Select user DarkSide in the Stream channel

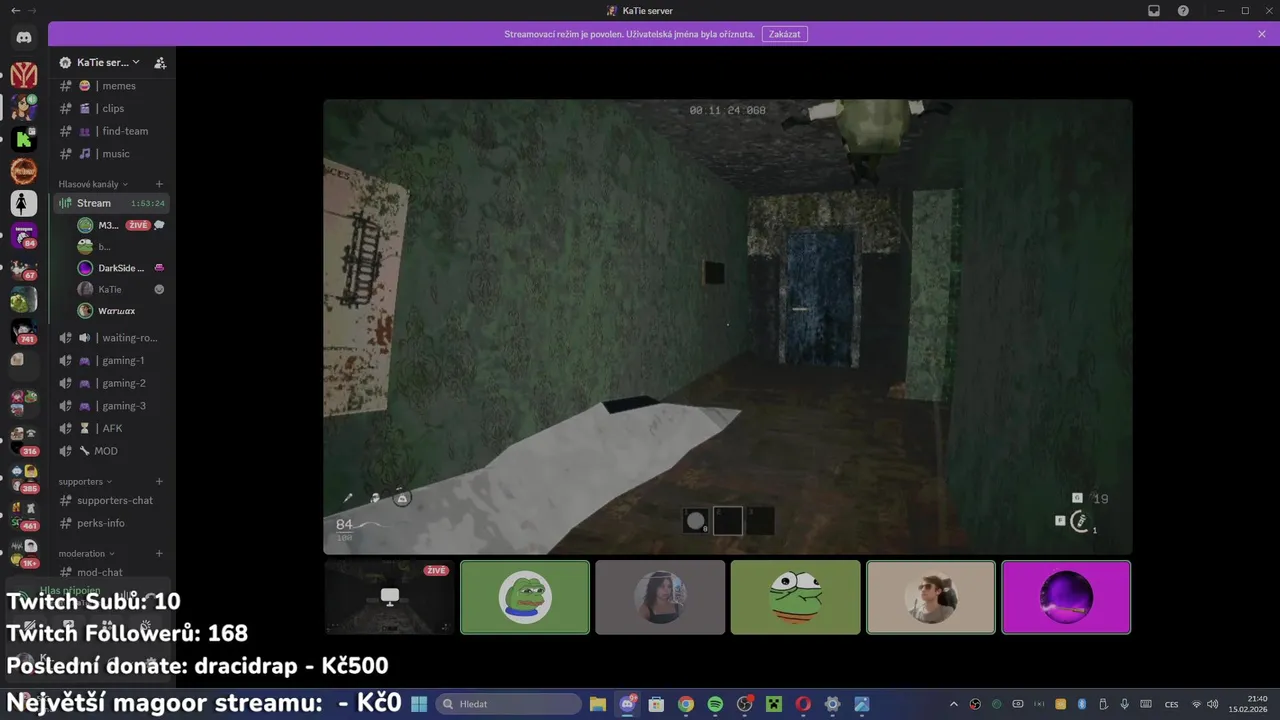120,268
